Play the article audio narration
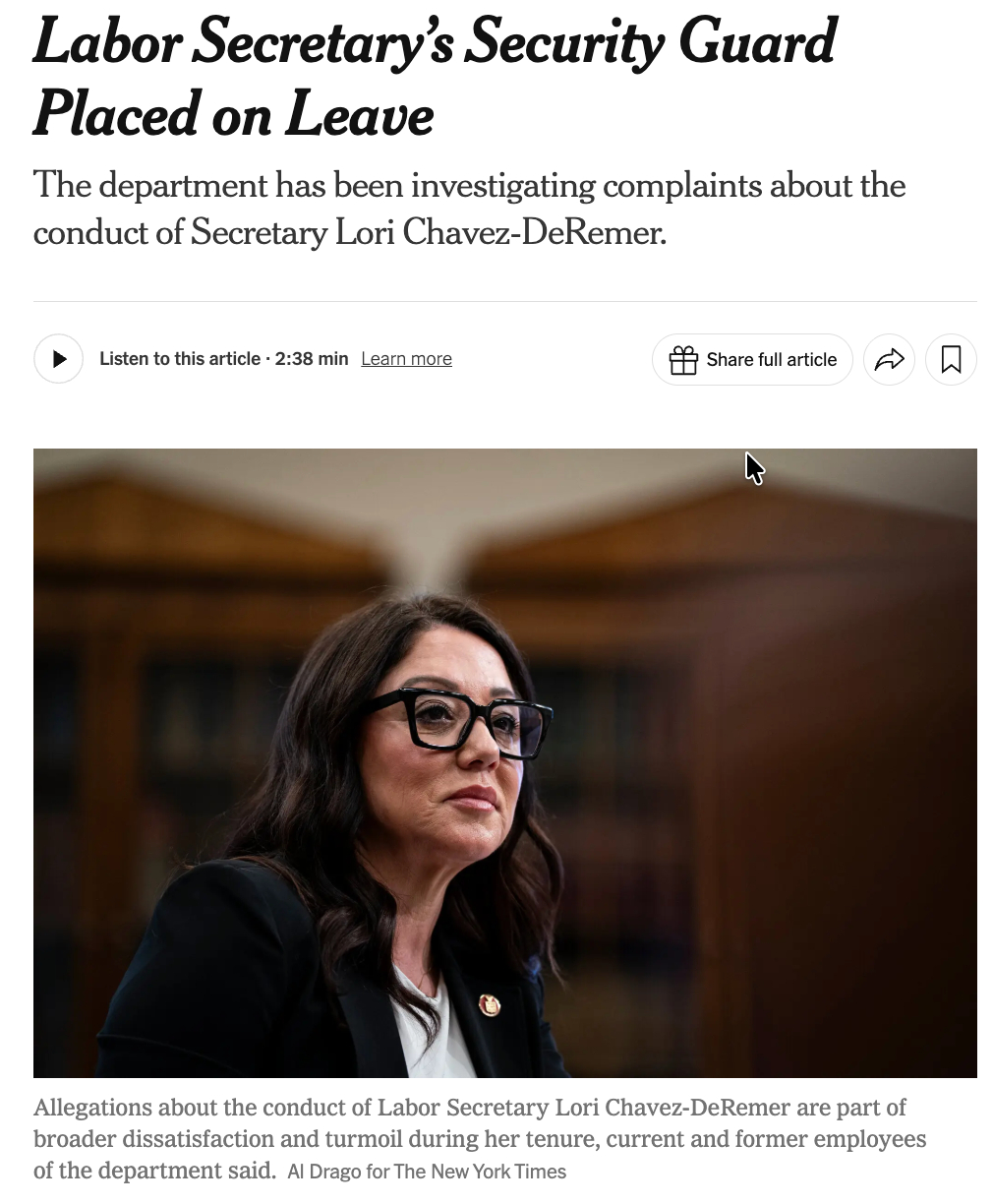 click(x=59, y=359)
